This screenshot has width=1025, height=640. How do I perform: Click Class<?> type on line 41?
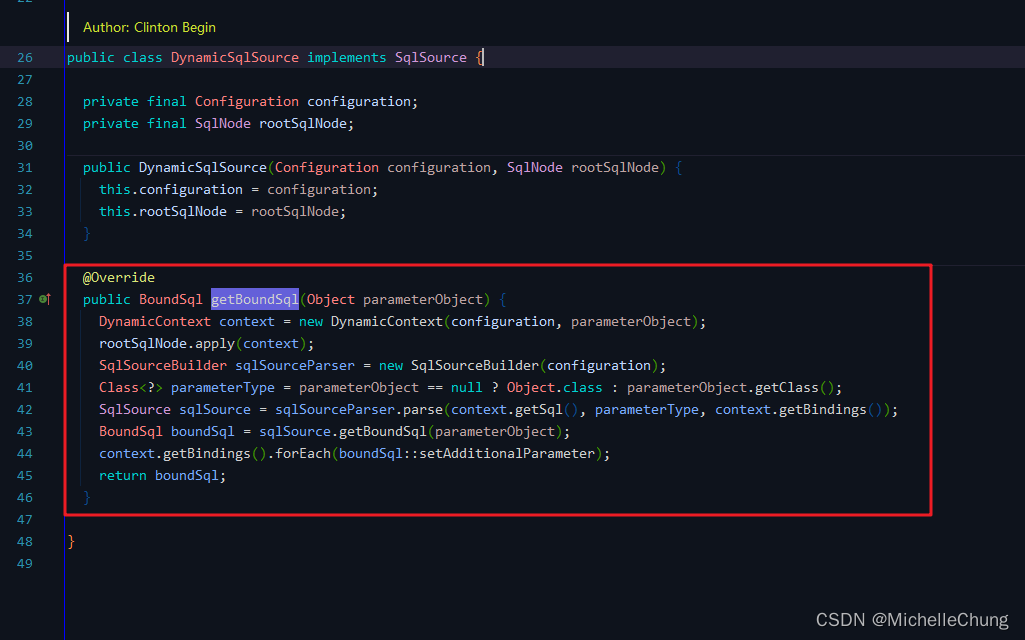click(x=131, y=388)
